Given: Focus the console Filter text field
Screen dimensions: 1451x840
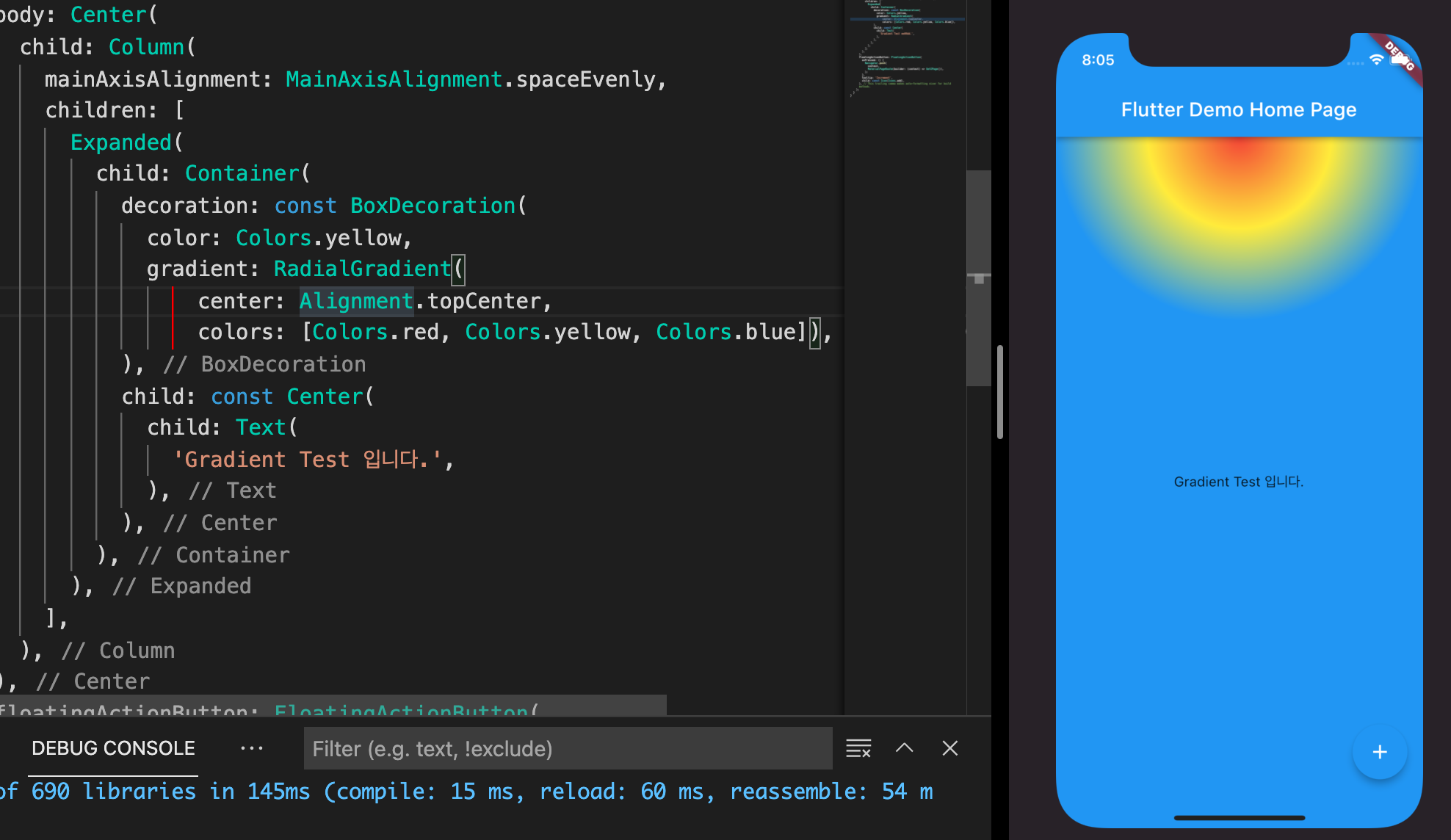Looking at the screenshot, I should 567,748.
